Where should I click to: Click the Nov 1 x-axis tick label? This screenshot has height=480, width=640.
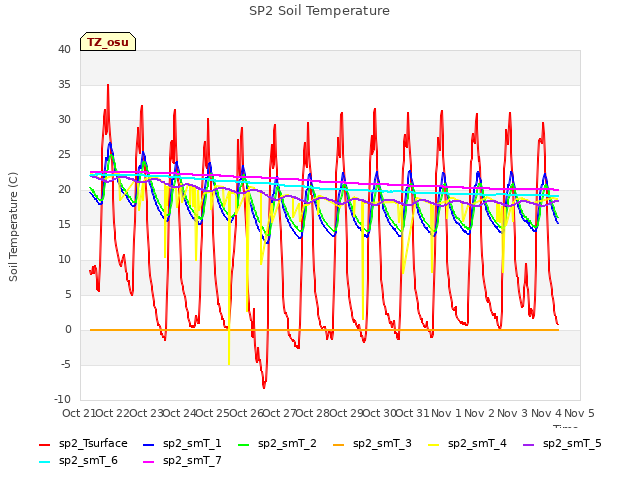(446, 413)
